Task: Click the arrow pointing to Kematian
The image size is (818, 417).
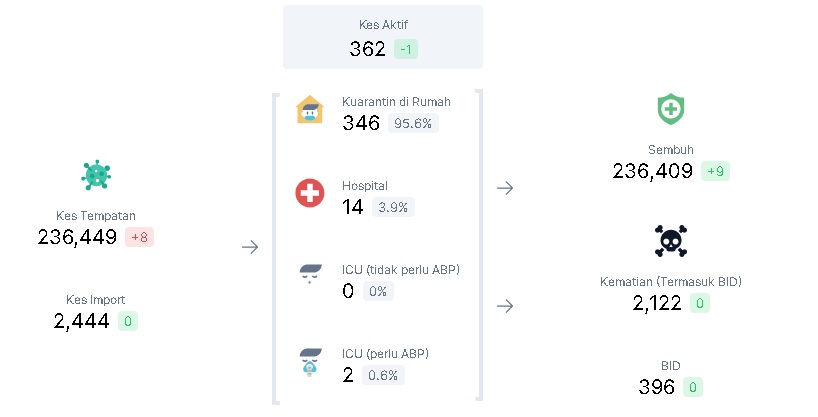Action: pos(505,306)
